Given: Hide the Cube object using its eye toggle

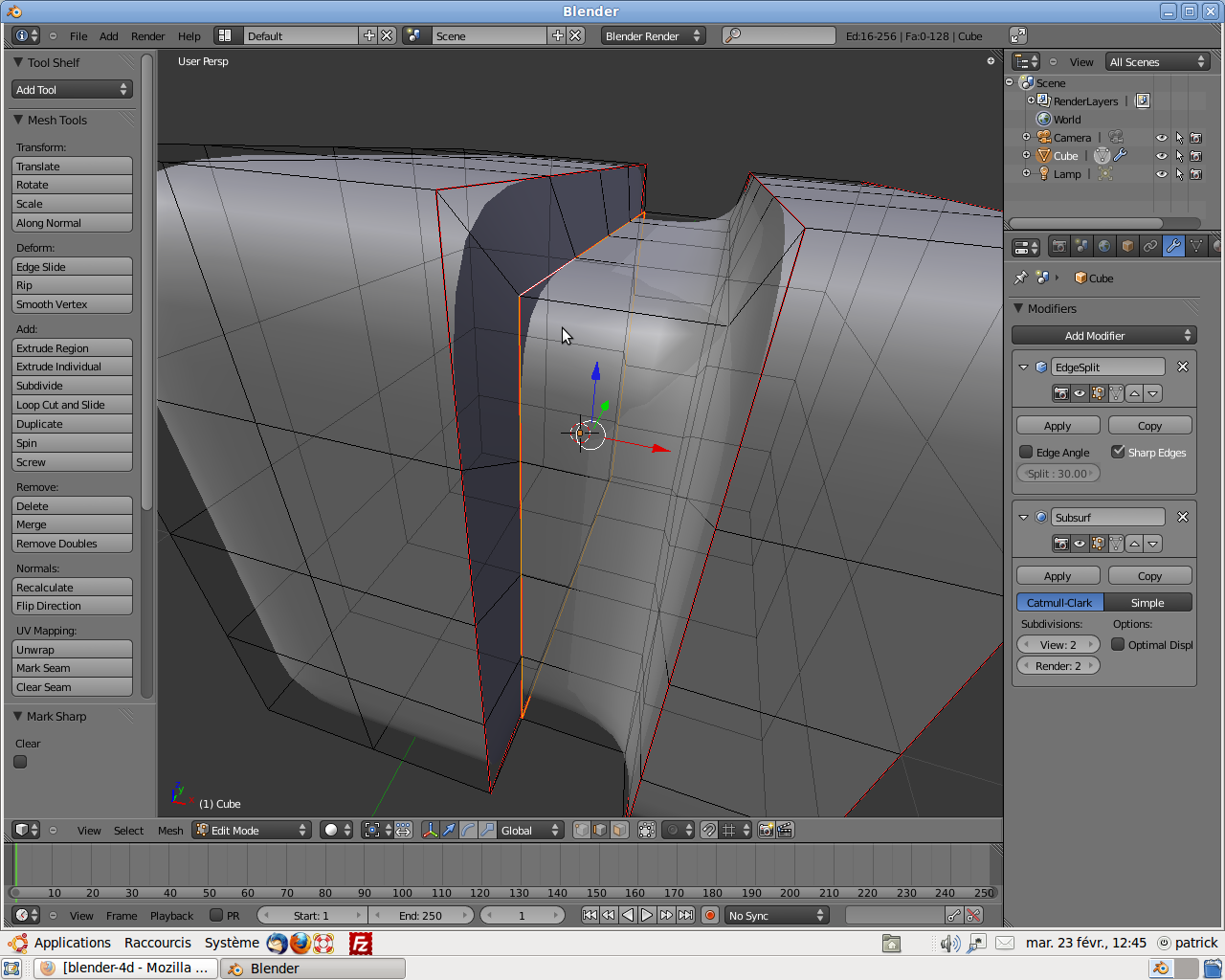Looking at the screenshot, I should [x=1161, y=155].
